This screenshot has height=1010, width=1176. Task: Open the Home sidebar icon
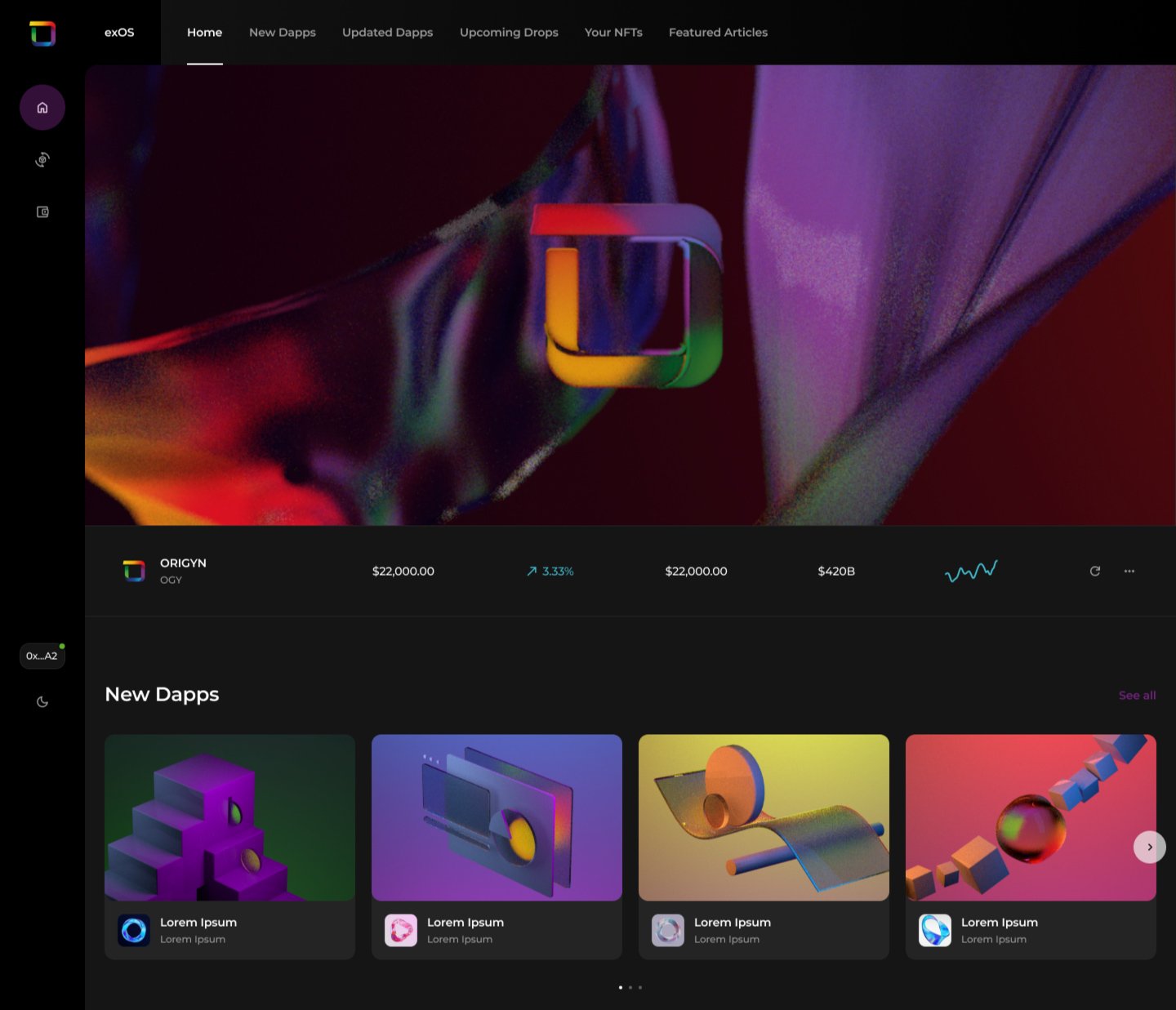pyautogui.click(x=42, y=108)
